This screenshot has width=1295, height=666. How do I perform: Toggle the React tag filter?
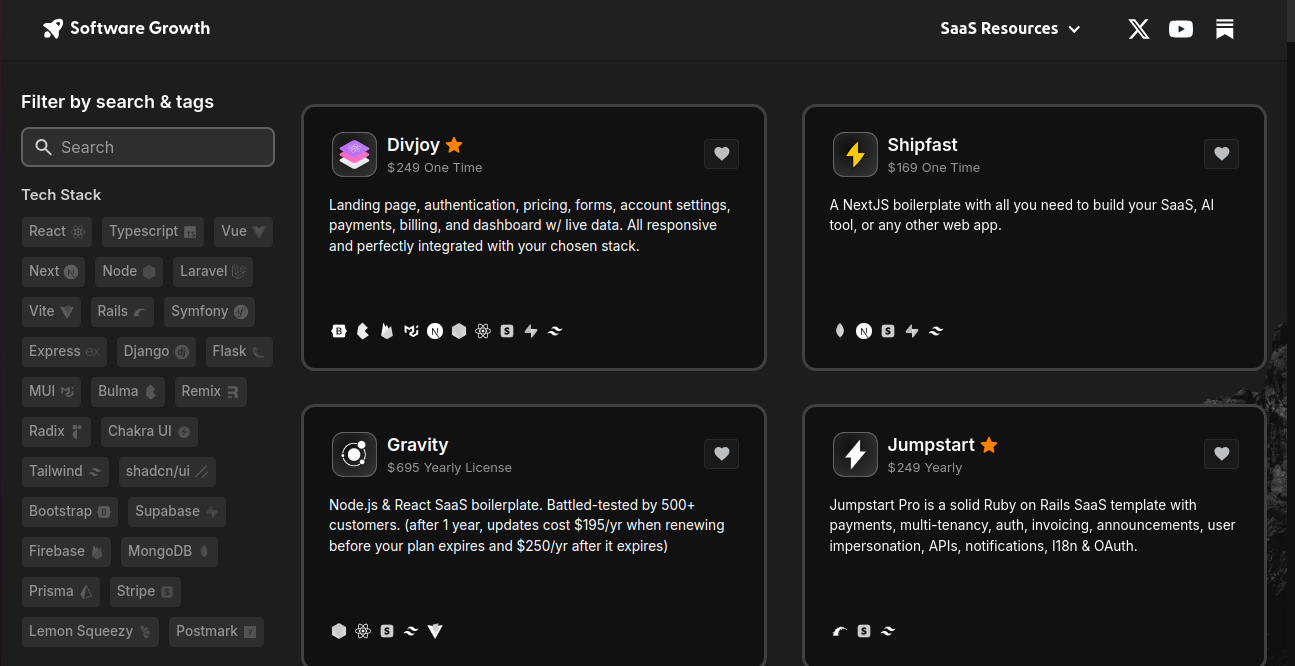click(x=57, y=231)
